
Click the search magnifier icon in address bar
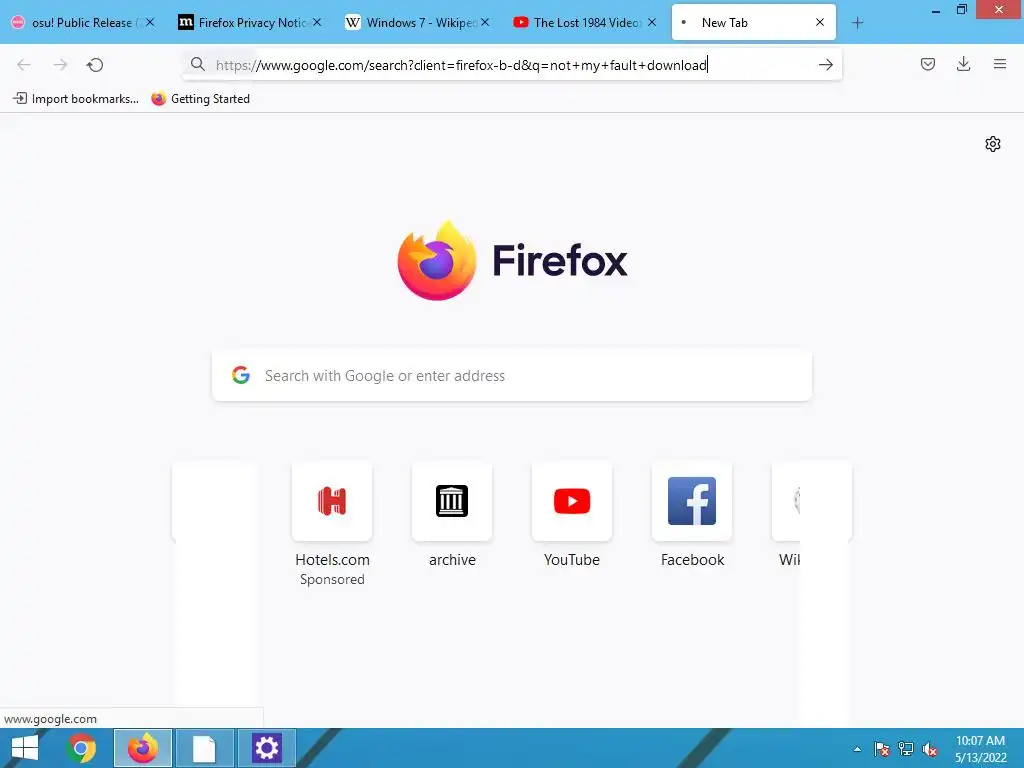coord(197,64)
